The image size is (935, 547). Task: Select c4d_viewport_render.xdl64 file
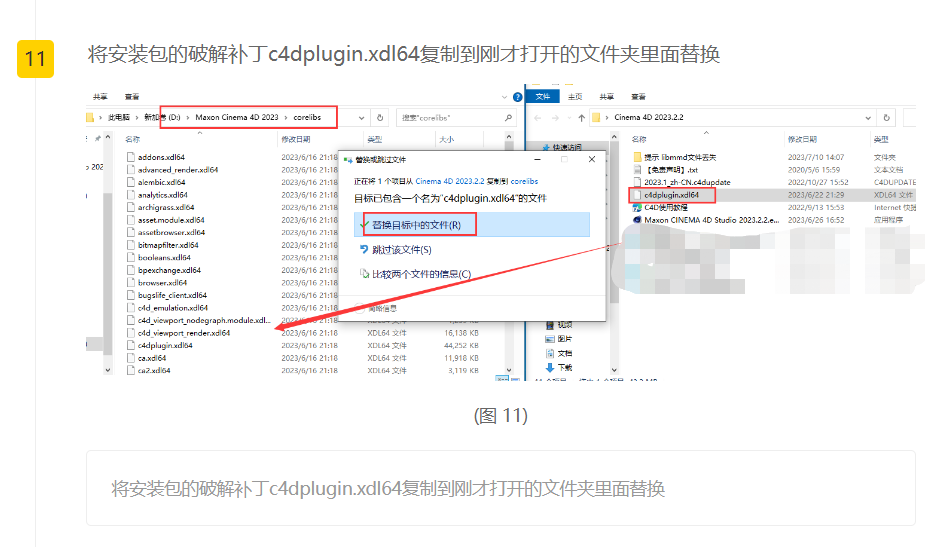(184, 333)
